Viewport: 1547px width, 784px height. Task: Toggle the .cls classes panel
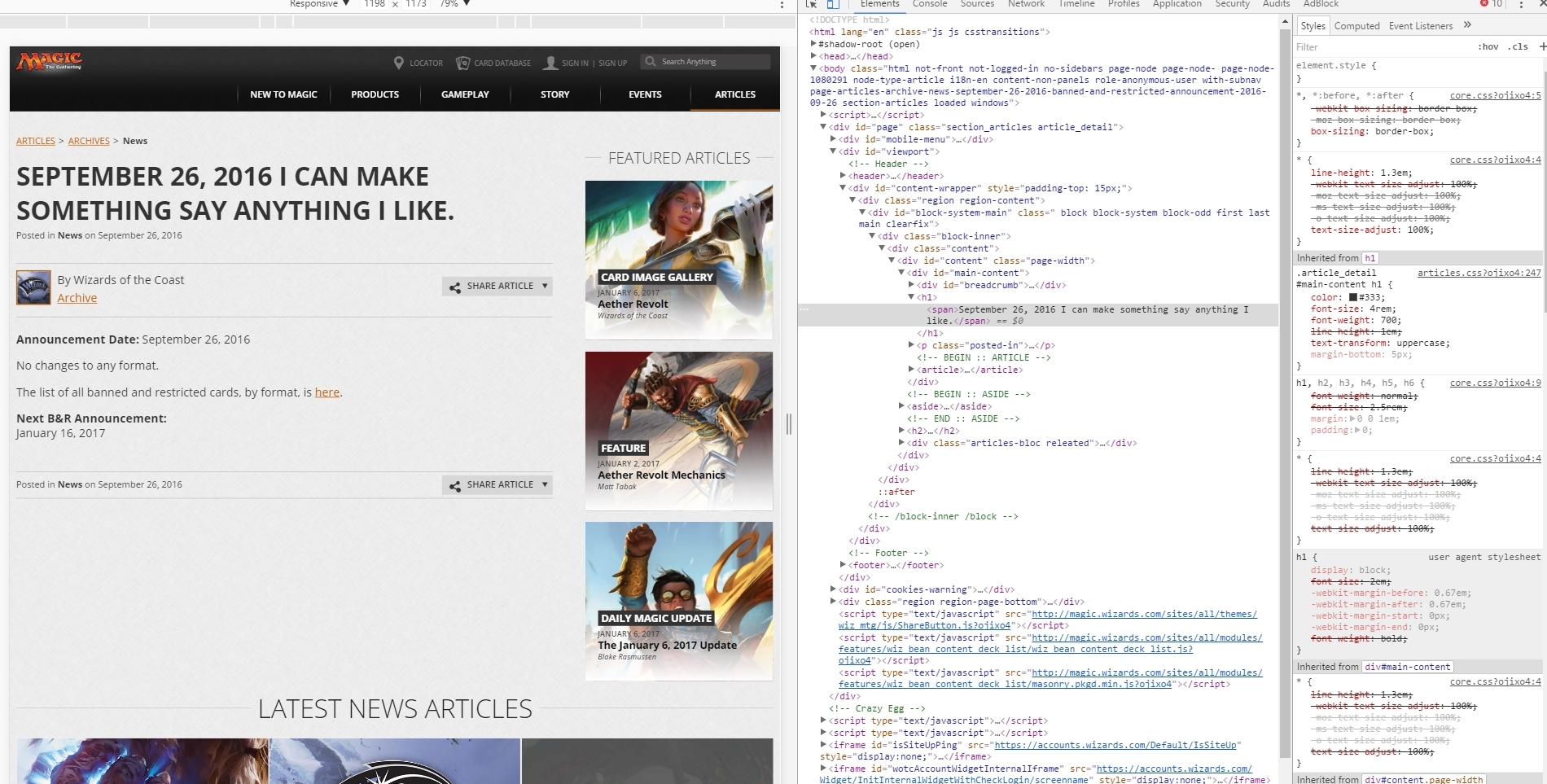[1518, 46]
